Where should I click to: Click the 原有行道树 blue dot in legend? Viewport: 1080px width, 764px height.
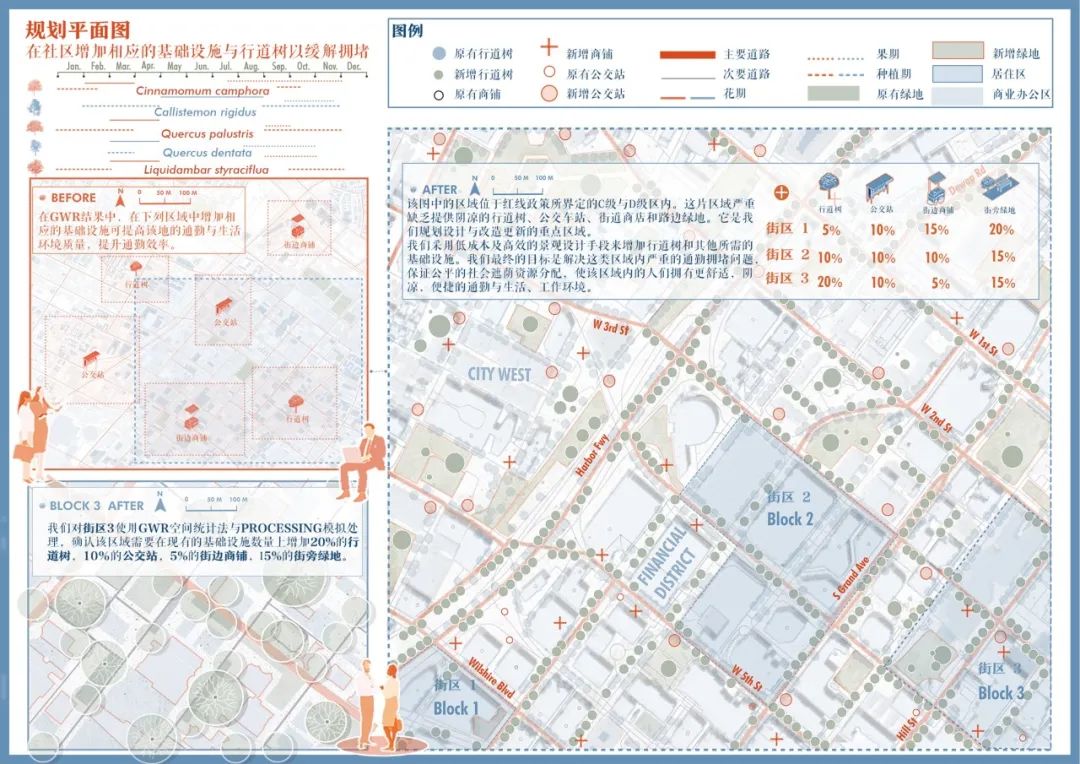439,54
